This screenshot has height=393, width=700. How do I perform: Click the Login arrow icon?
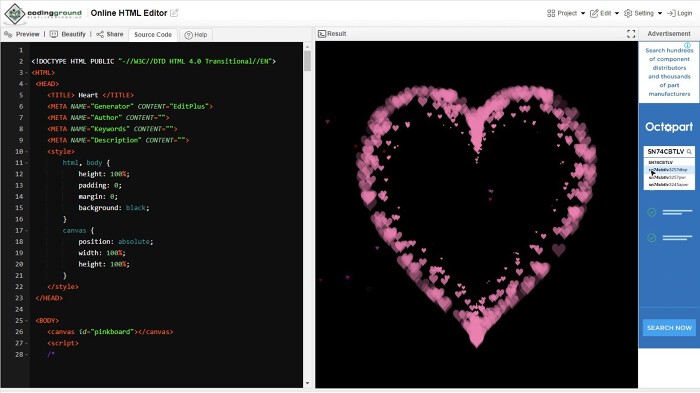click(671, 13)
